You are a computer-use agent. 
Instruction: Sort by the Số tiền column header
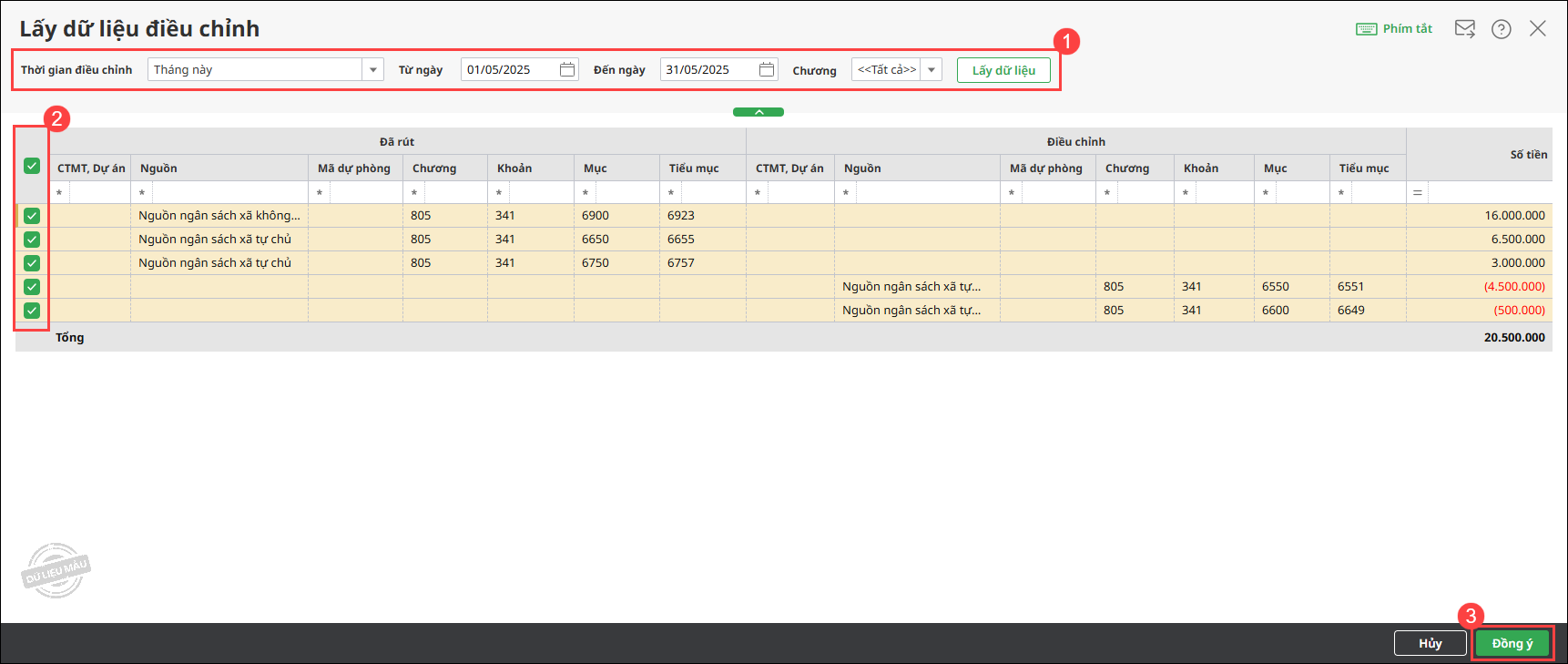(x=1529, y=155)
